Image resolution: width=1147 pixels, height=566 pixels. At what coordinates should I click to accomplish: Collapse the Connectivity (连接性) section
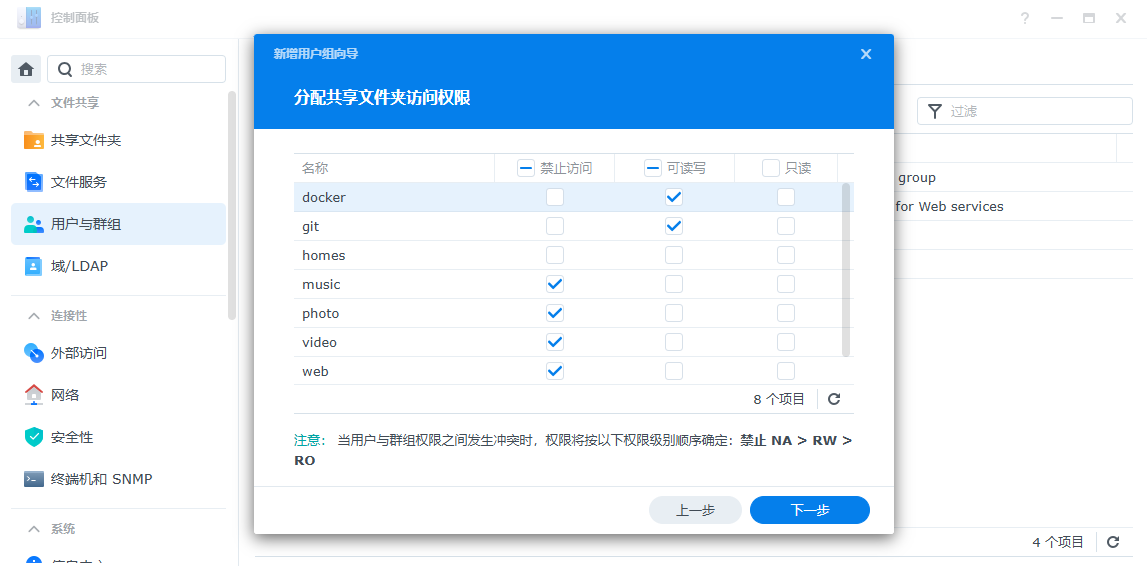tap(34, 316)
